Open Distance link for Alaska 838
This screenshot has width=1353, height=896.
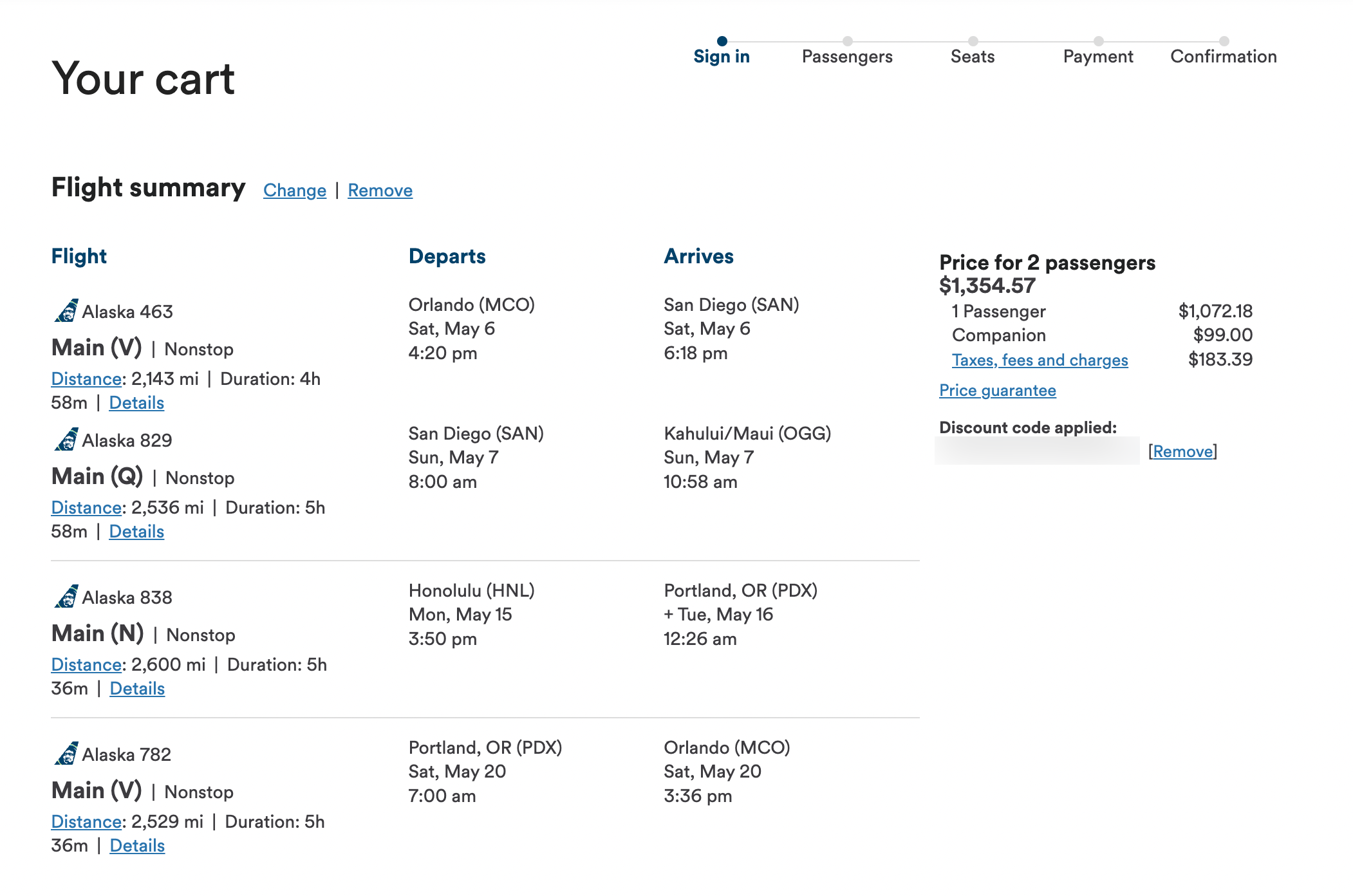86,665
